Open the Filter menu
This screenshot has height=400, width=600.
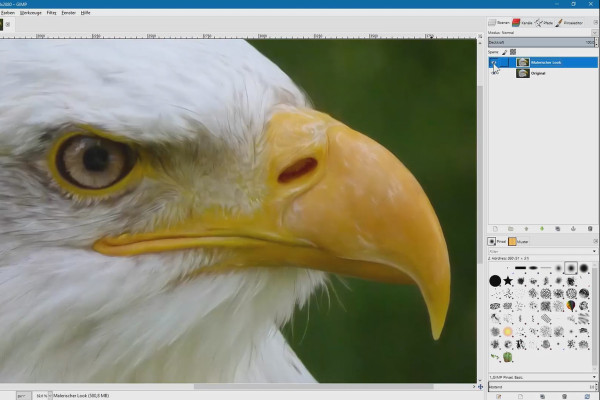coord(51,13)
